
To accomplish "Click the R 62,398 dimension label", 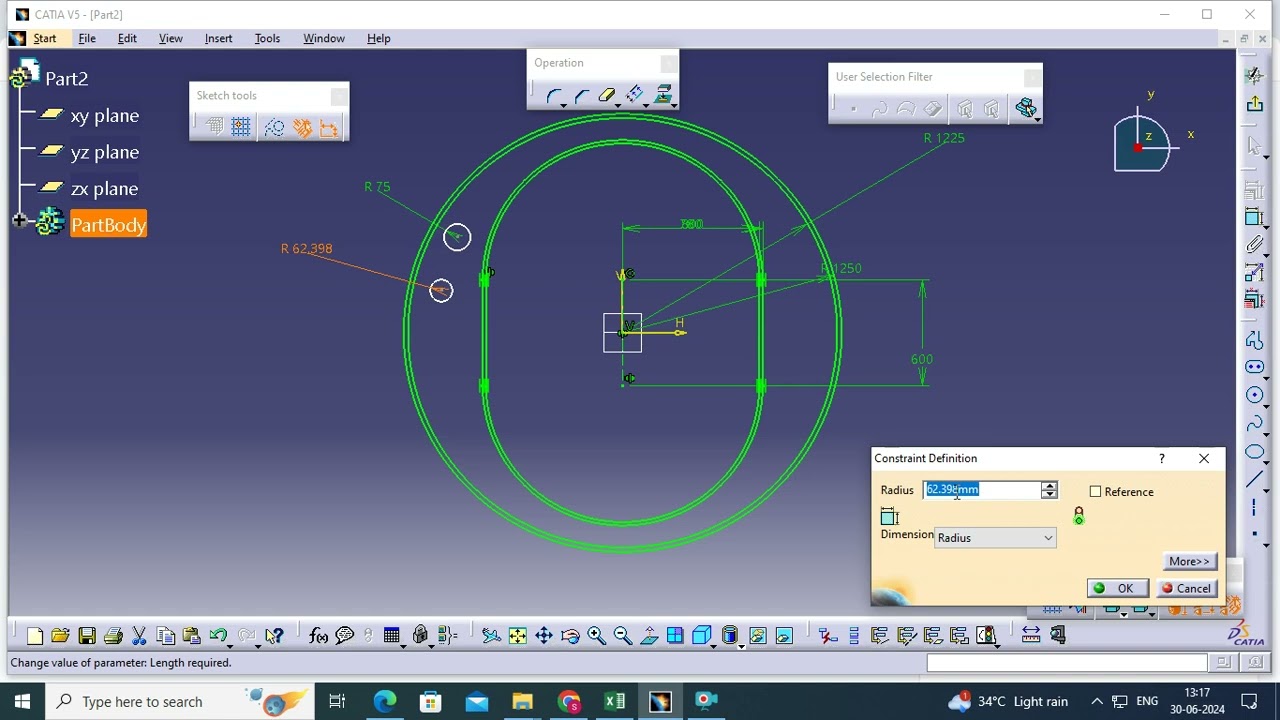I will (x=306, y=249).
